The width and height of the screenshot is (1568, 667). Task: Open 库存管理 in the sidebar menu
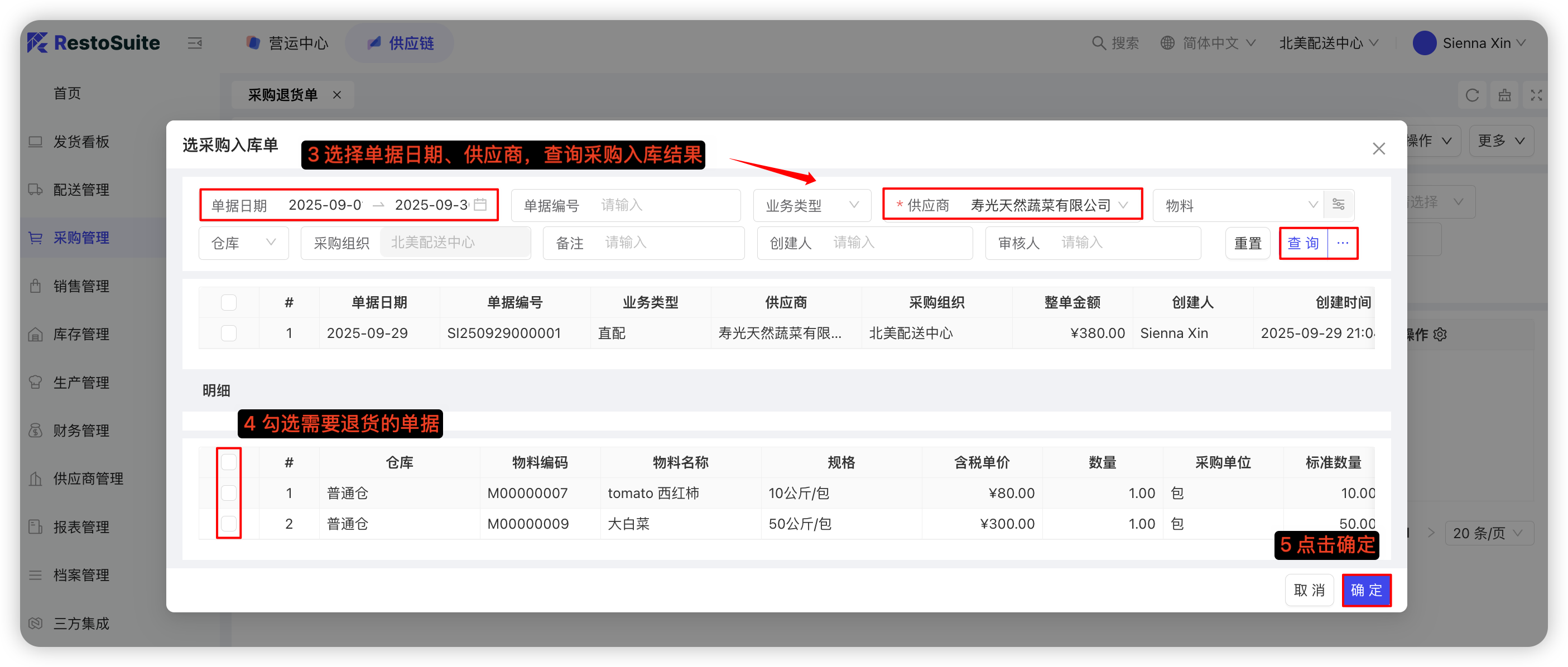point(81,334)
